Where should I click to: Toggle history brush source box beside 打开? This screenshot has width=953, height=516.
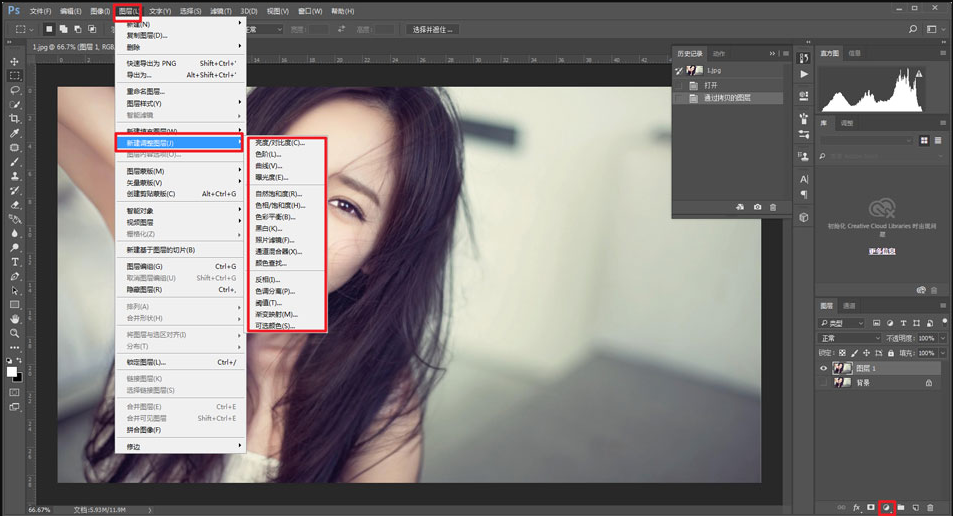coord(680,85)
